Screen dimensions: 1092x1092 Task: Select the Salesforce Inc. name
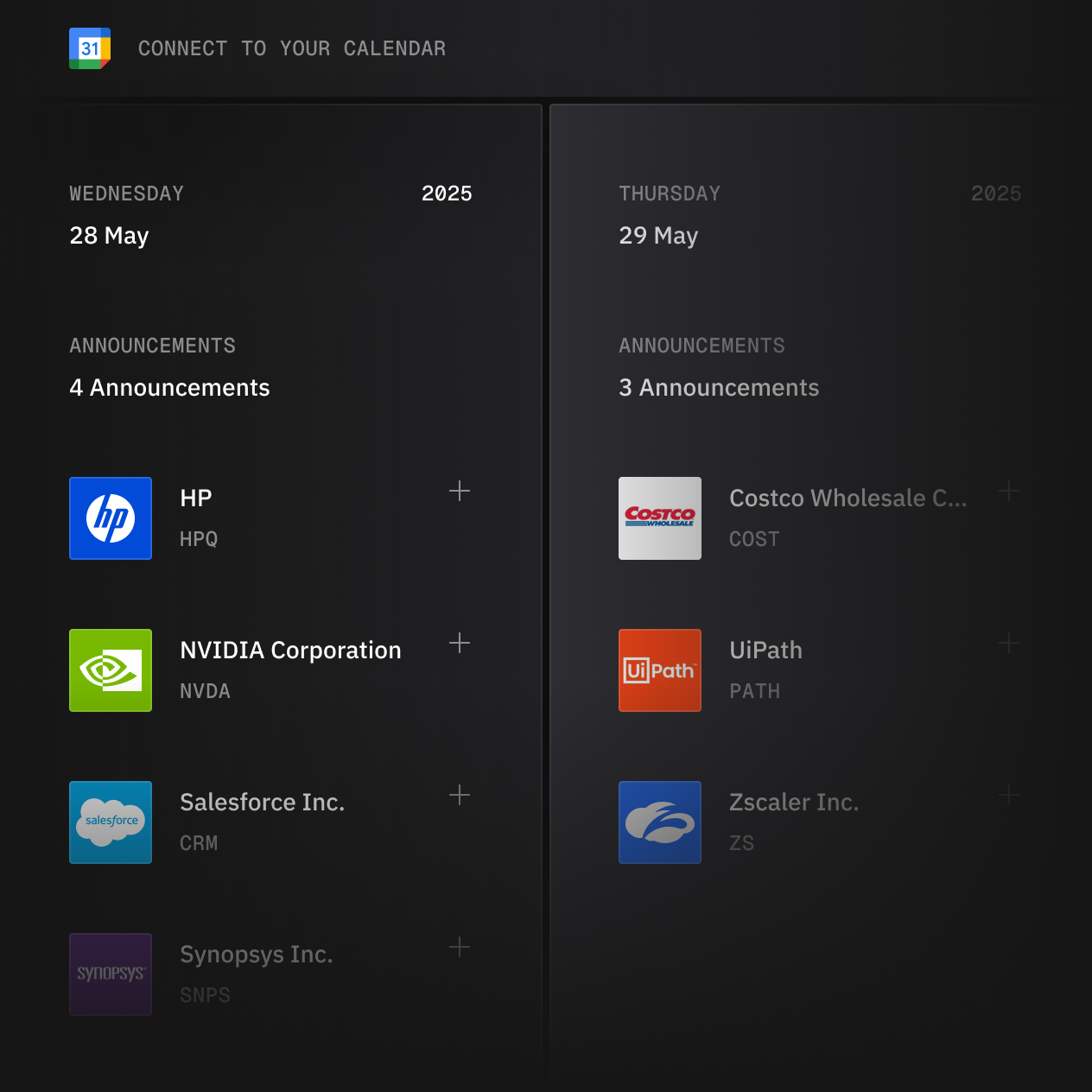coord(263,802)
